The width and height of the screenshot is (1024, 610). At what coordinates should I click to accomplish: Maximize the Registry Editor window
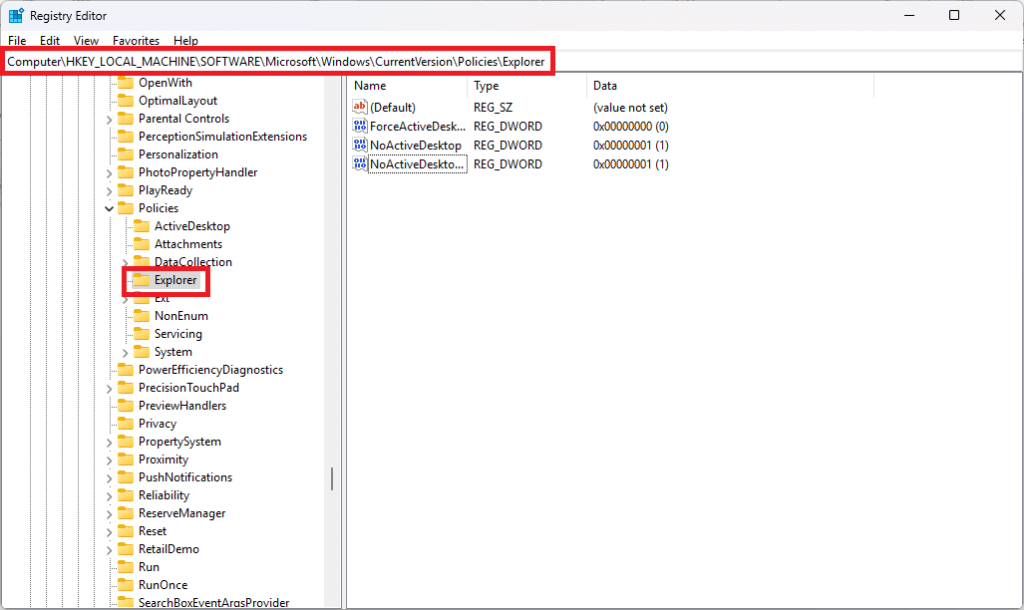(x=954, y=15)
